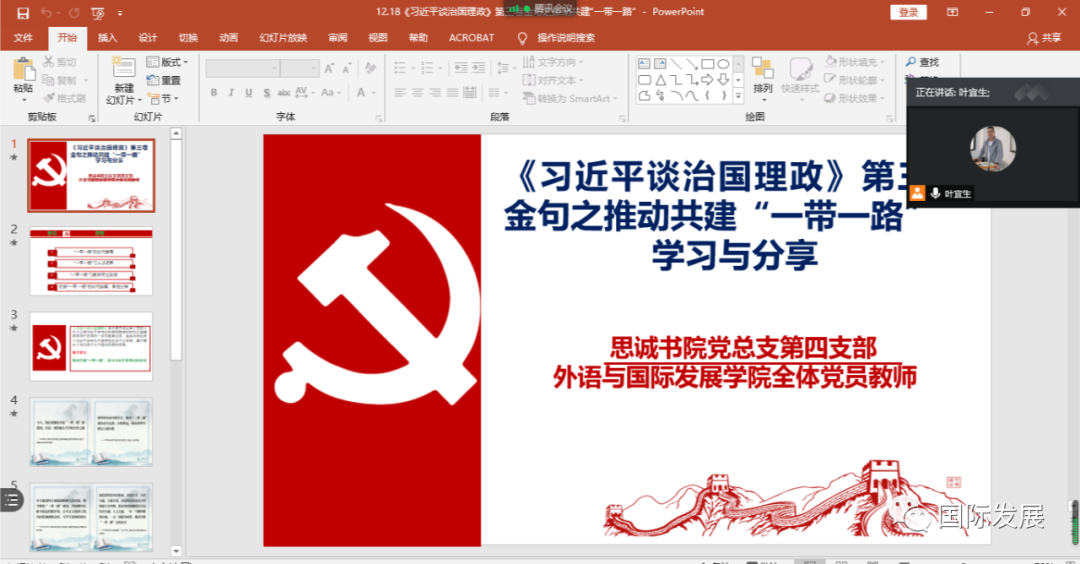1080x564 pixels.
Task: Toggle center text alignment
Action: 417,92
